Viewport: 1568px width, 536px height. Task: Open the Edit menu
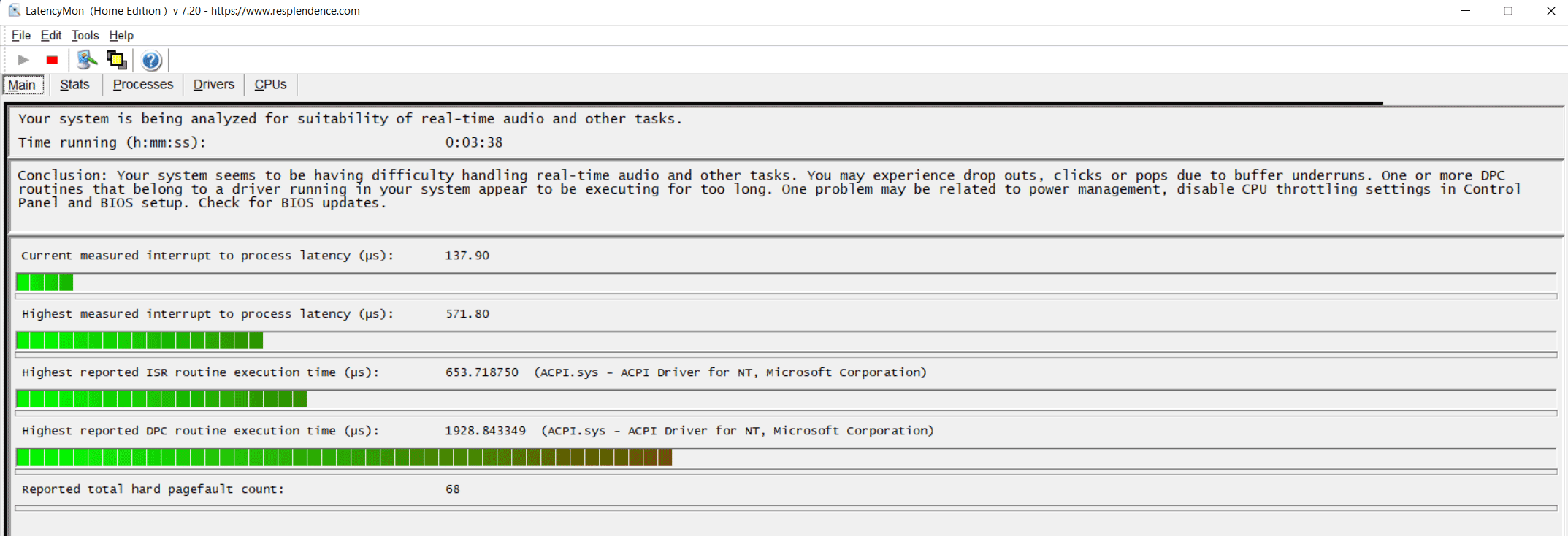click(51, 35)
